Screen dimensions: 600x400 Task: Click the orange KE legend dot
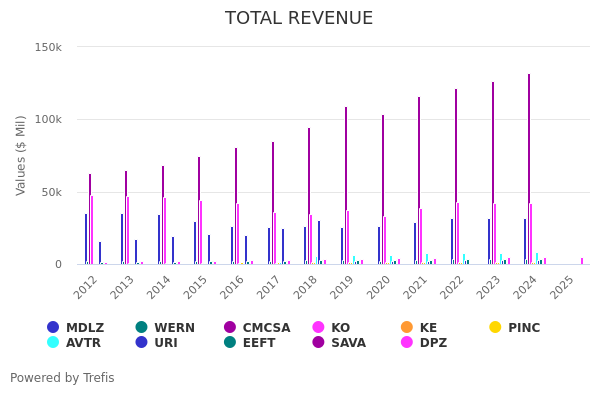pos(407,328)
